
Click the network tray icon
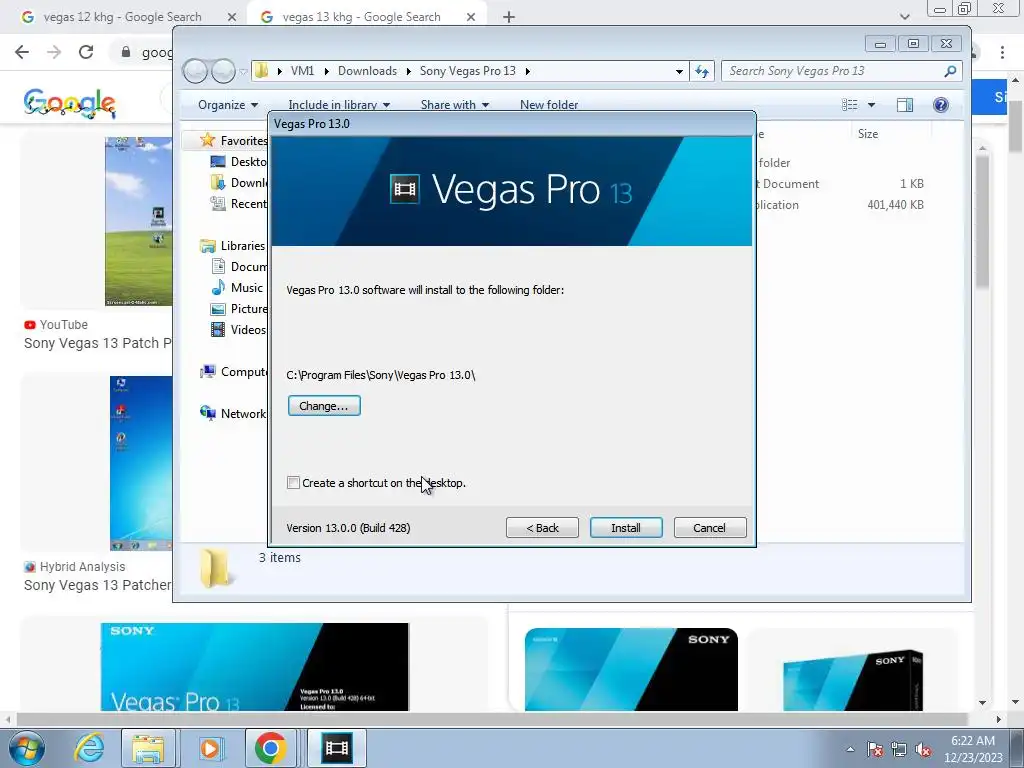tap(899, 749)
